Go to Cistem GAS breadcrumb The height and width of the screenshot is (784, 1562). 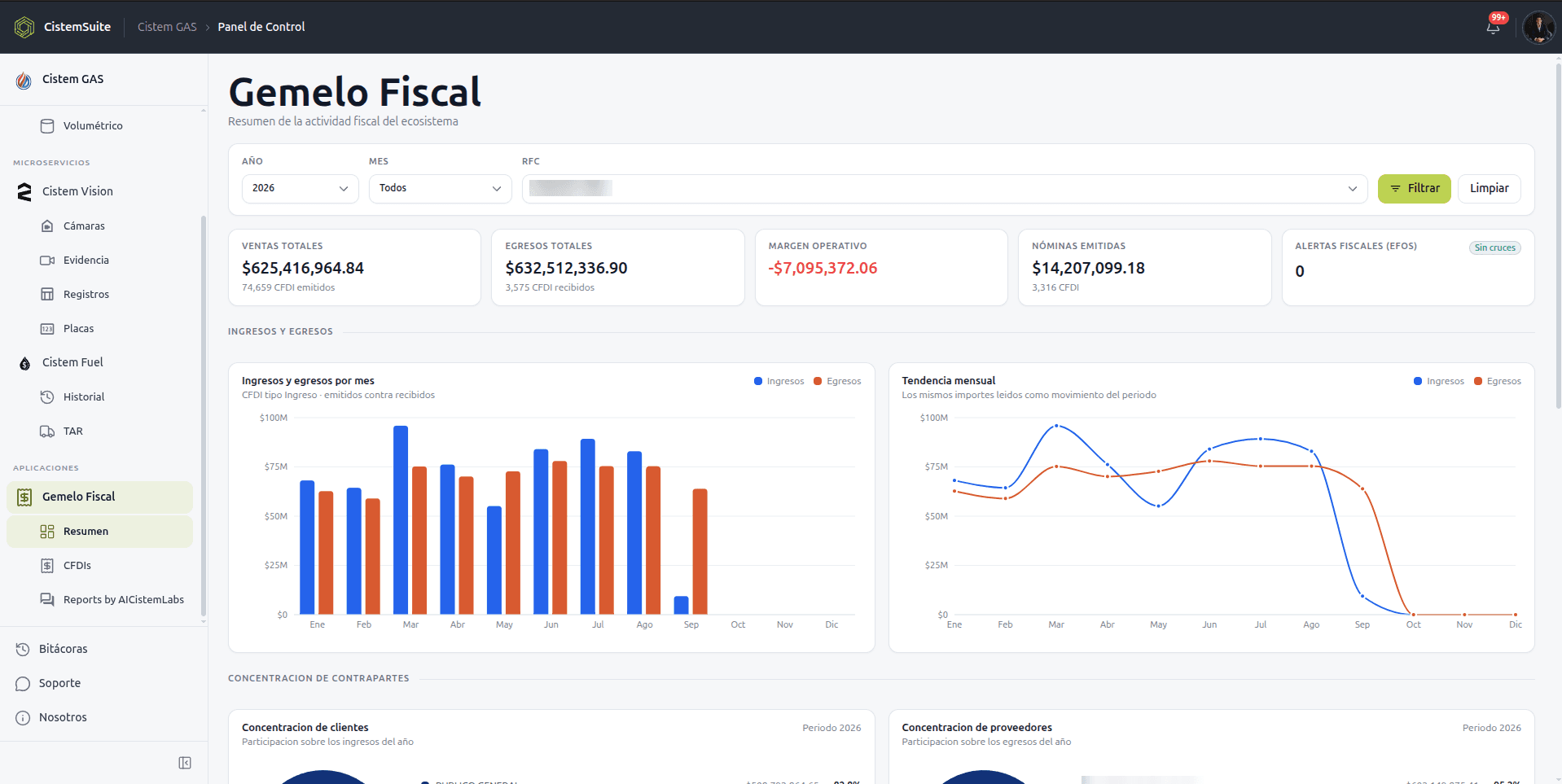[x=167, y=27]
